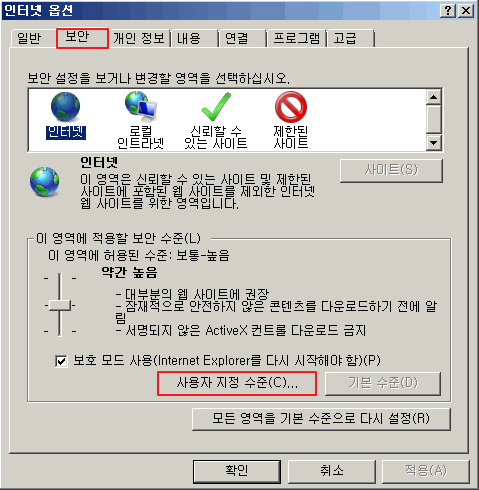Click the security level slider handle
The image size is (479, 490).
(x=60, y=305)
